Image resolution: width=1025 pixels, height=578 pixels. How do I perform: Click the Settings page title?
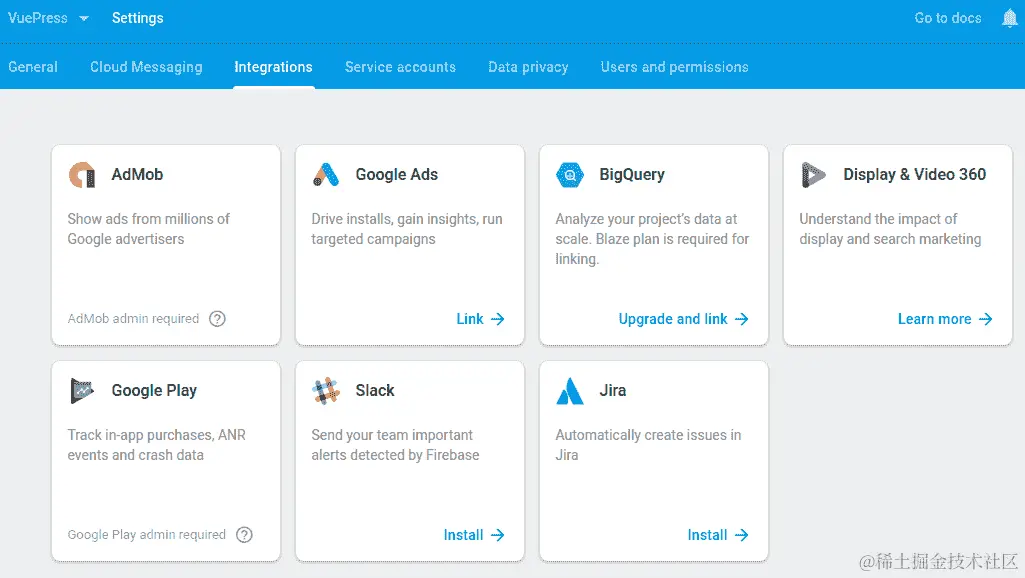coord(137,18)
